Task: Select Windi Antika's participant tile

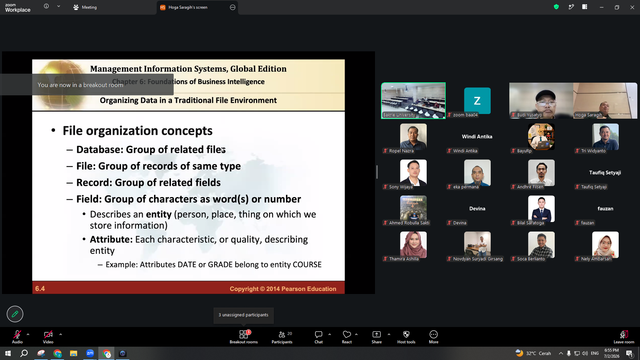Action: click(477, 137)
